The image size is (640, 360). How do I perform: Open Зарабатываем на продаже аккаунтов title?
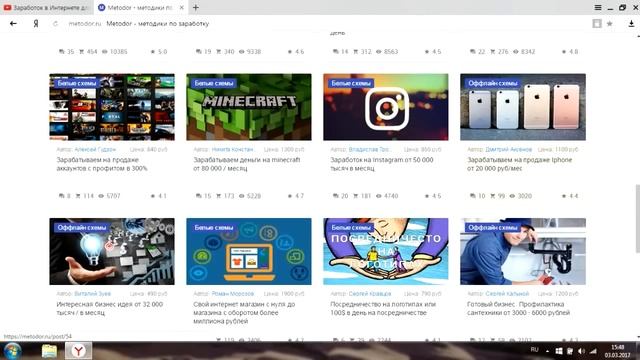(x=102, y=164)
